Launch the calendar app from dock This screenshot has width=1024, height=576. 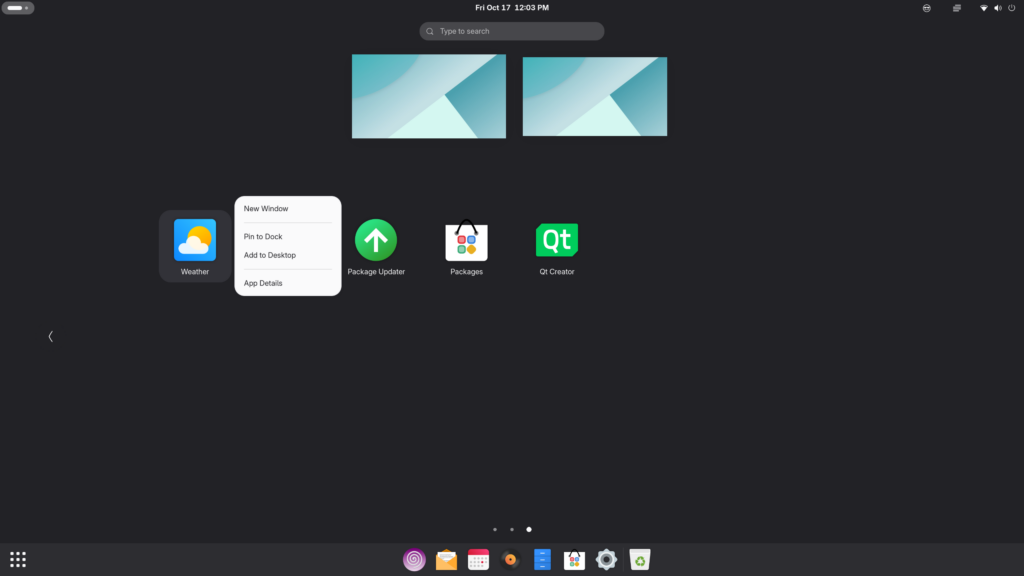coord(478,560)
